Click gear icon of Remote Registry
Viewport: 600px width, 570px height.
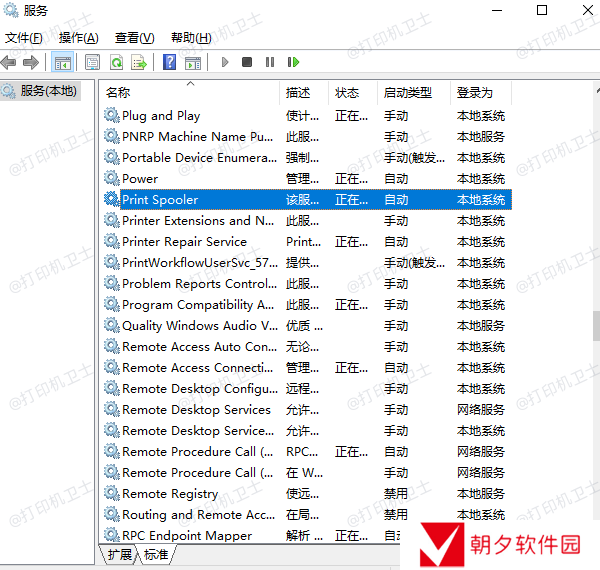[112, 493]
